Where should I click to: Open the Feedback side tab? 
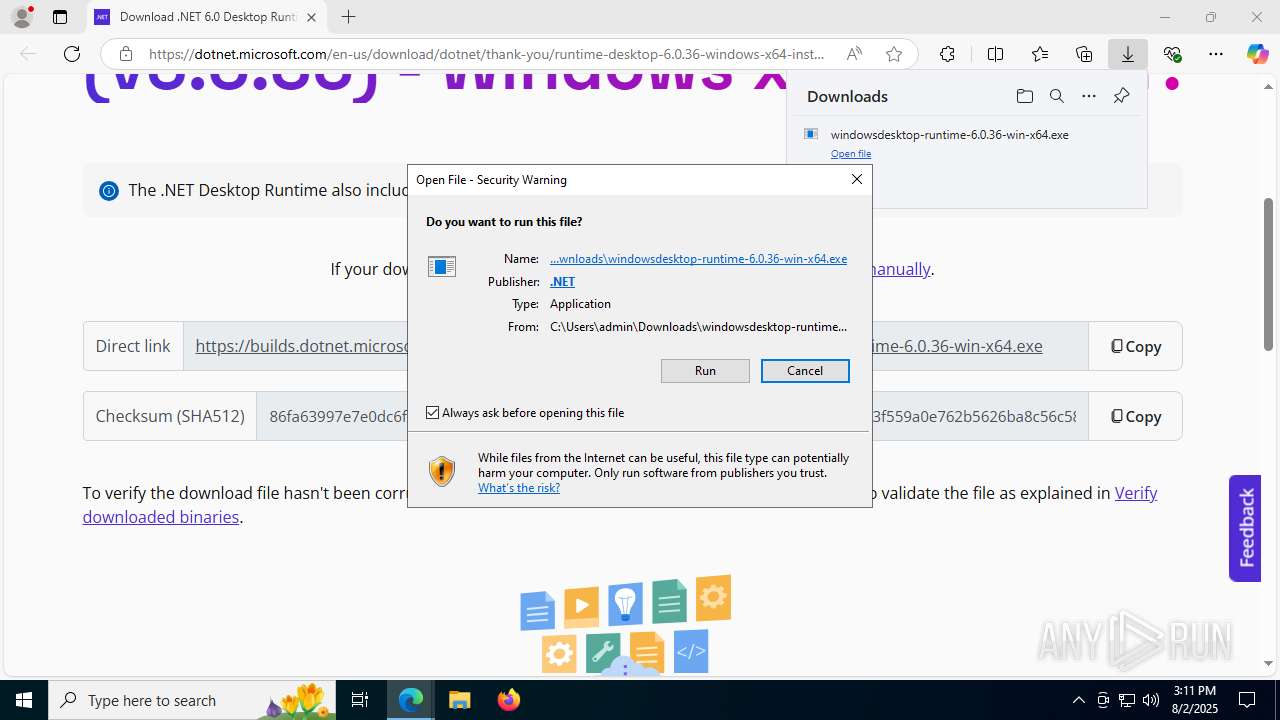(1245, 528)
